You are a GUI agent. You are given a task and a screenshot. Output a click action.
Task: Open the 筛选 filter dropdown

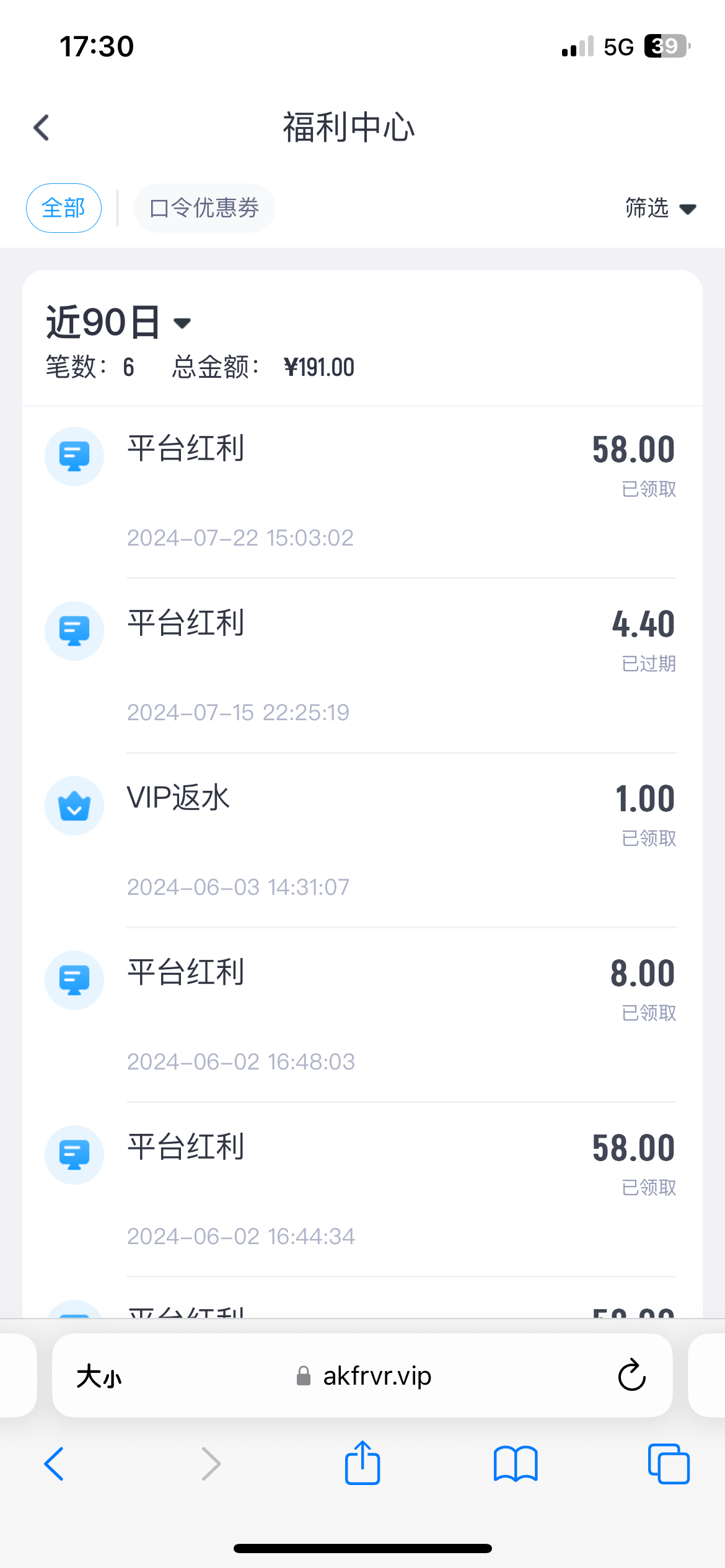pyautogui.click(x=660, y=208)
